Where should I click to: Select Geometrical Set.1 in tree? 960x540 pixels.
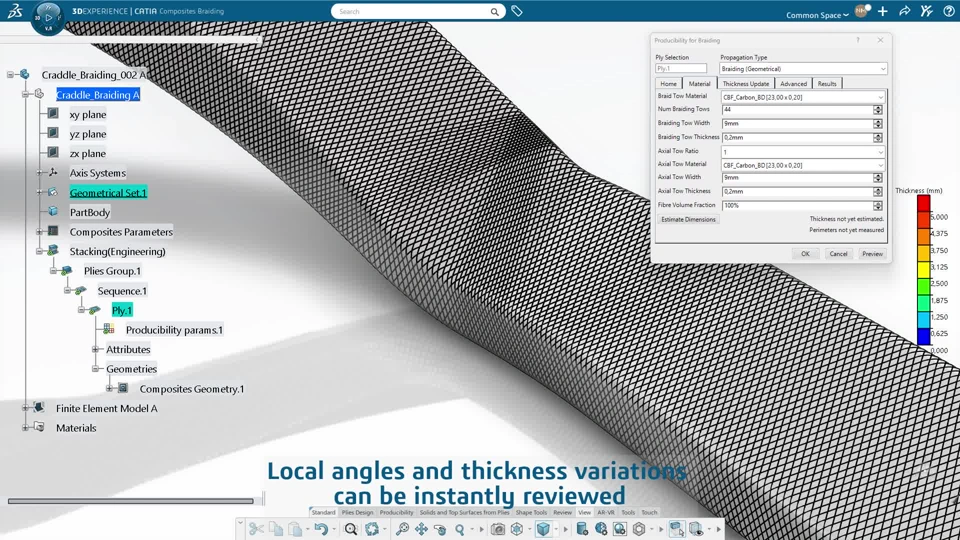point(108,192)
